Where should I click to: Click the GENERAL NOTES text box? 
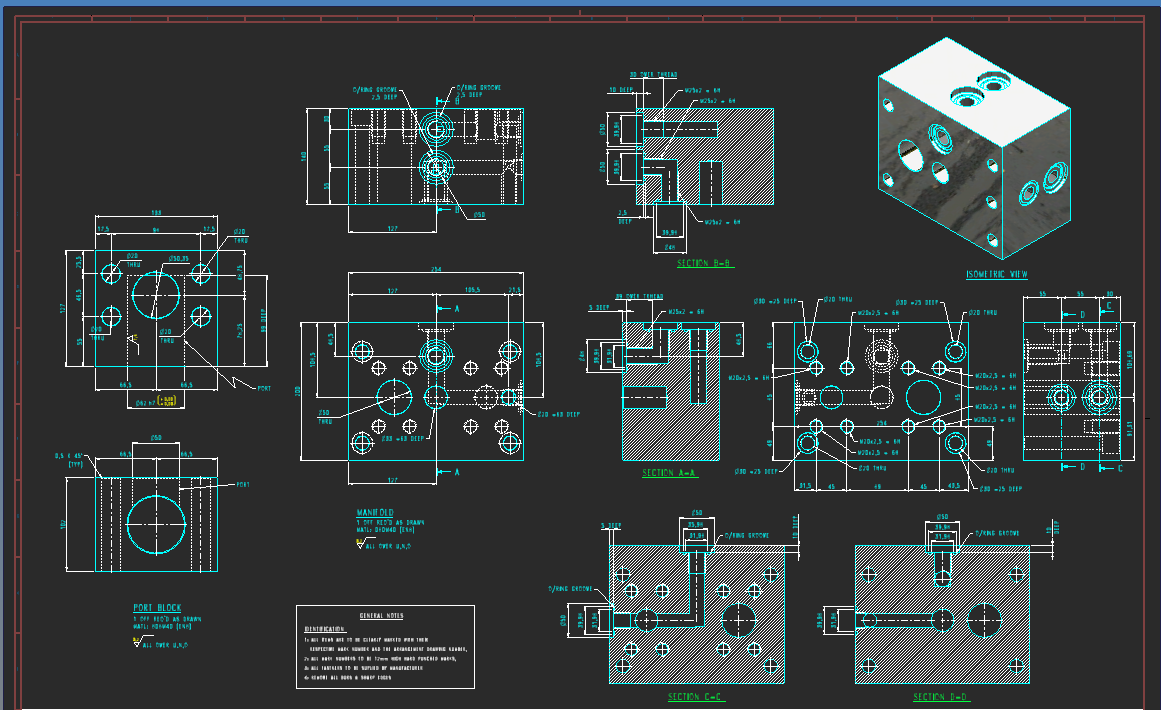(x=385, y=646)
